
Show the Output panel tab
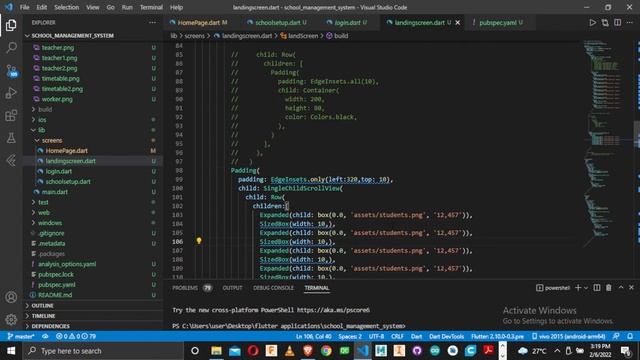click(x=232, y=288)
